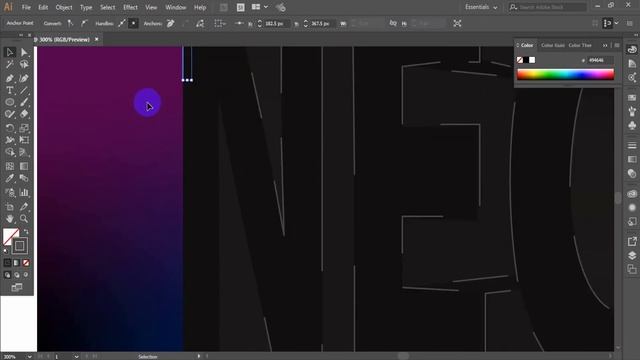Image resolution: width=640 pixels, height=360 pixels.
Task: Enable Draw Behind mode
Action: [x=17, y=275]
